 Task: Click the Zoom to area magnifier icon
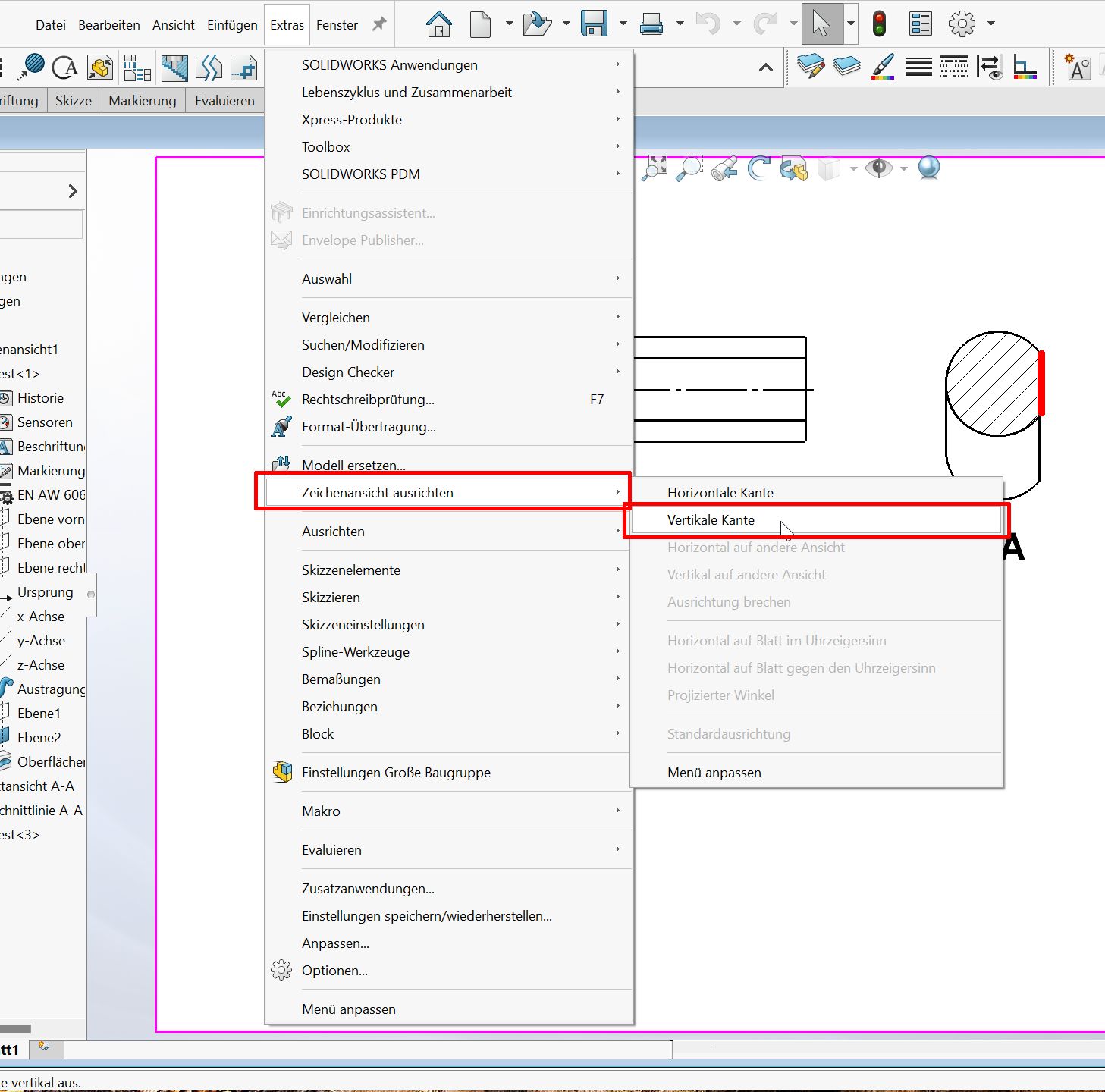click(689, 168)
